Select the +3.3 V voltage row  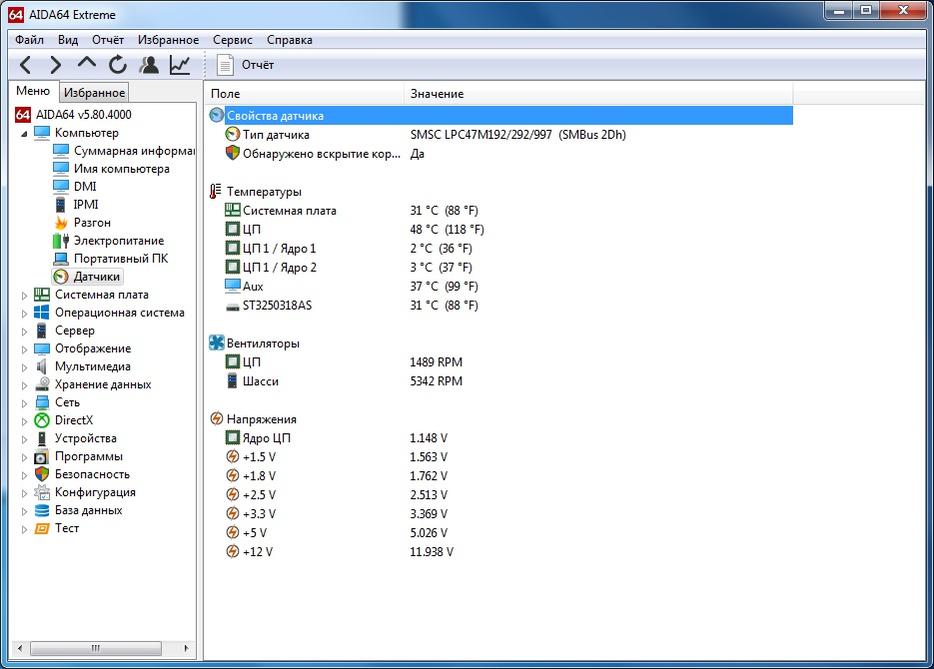point(500,514)
